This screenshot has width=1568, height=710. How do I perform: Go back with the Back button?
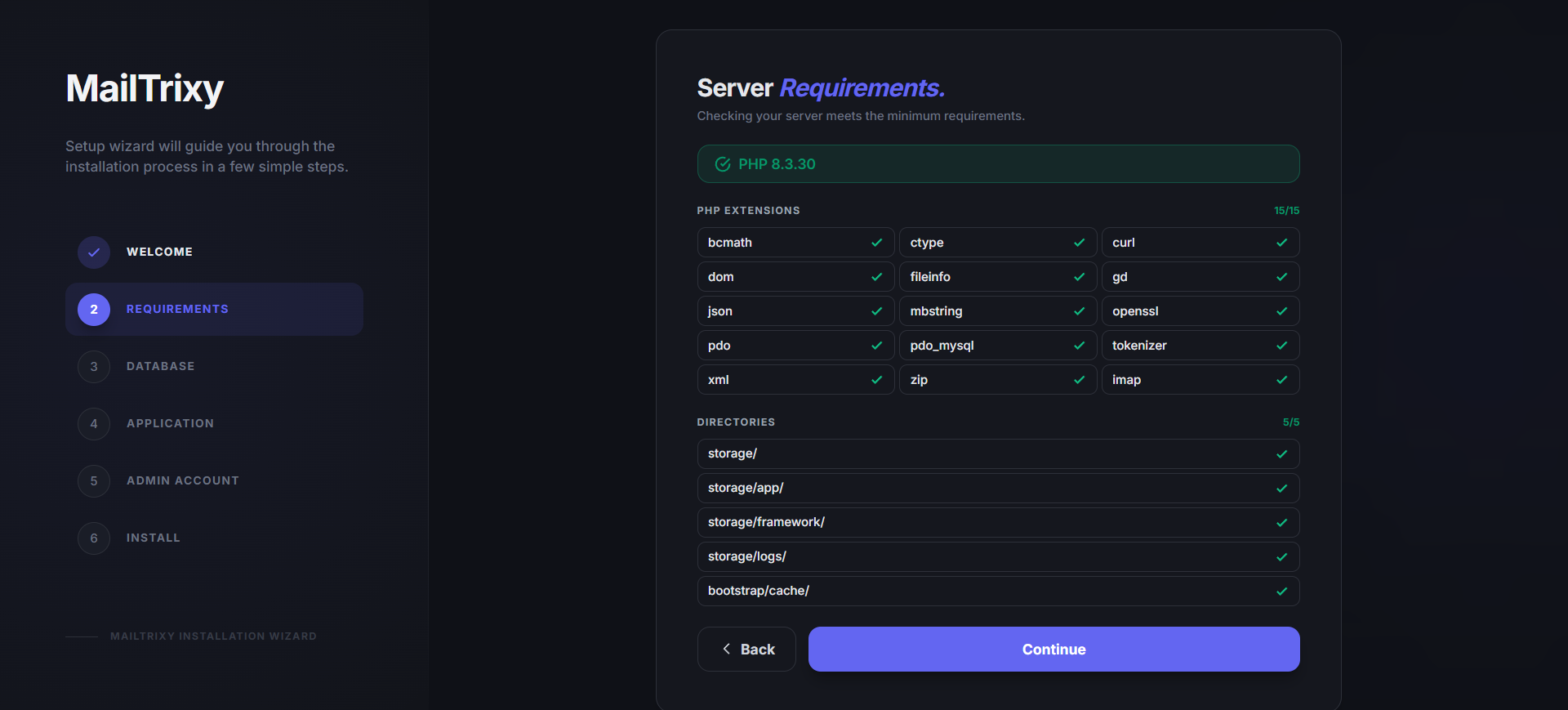[746, 649]
